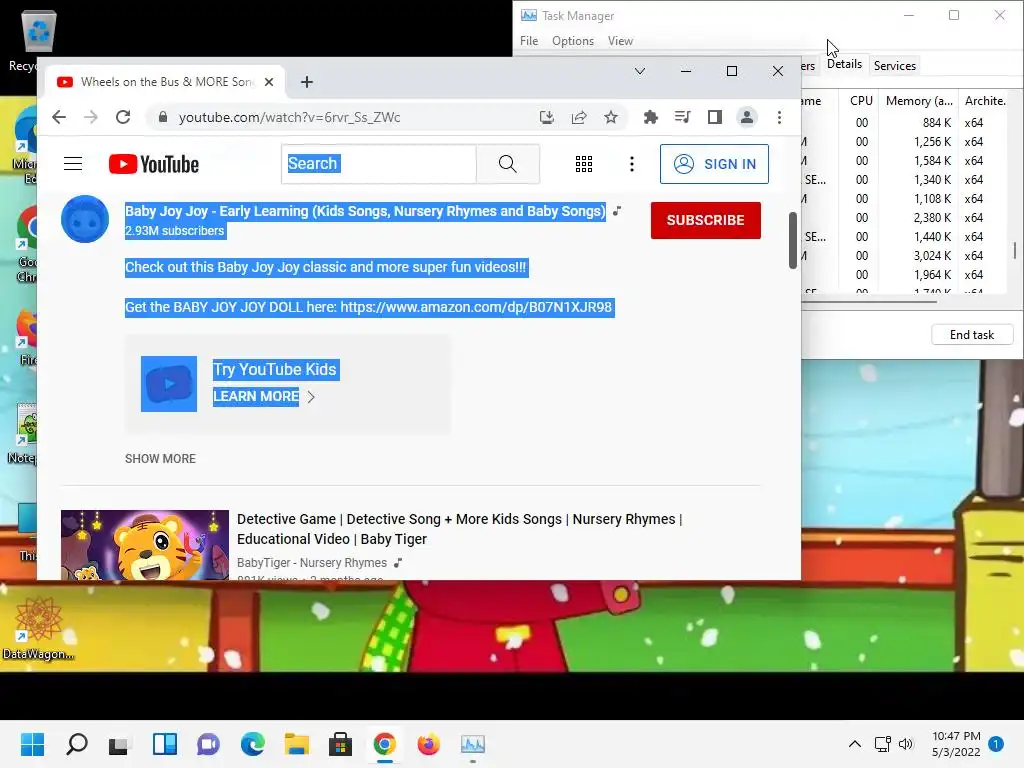
Task: Open the Amazon doll link in description
Action: (x=476, y=307)
